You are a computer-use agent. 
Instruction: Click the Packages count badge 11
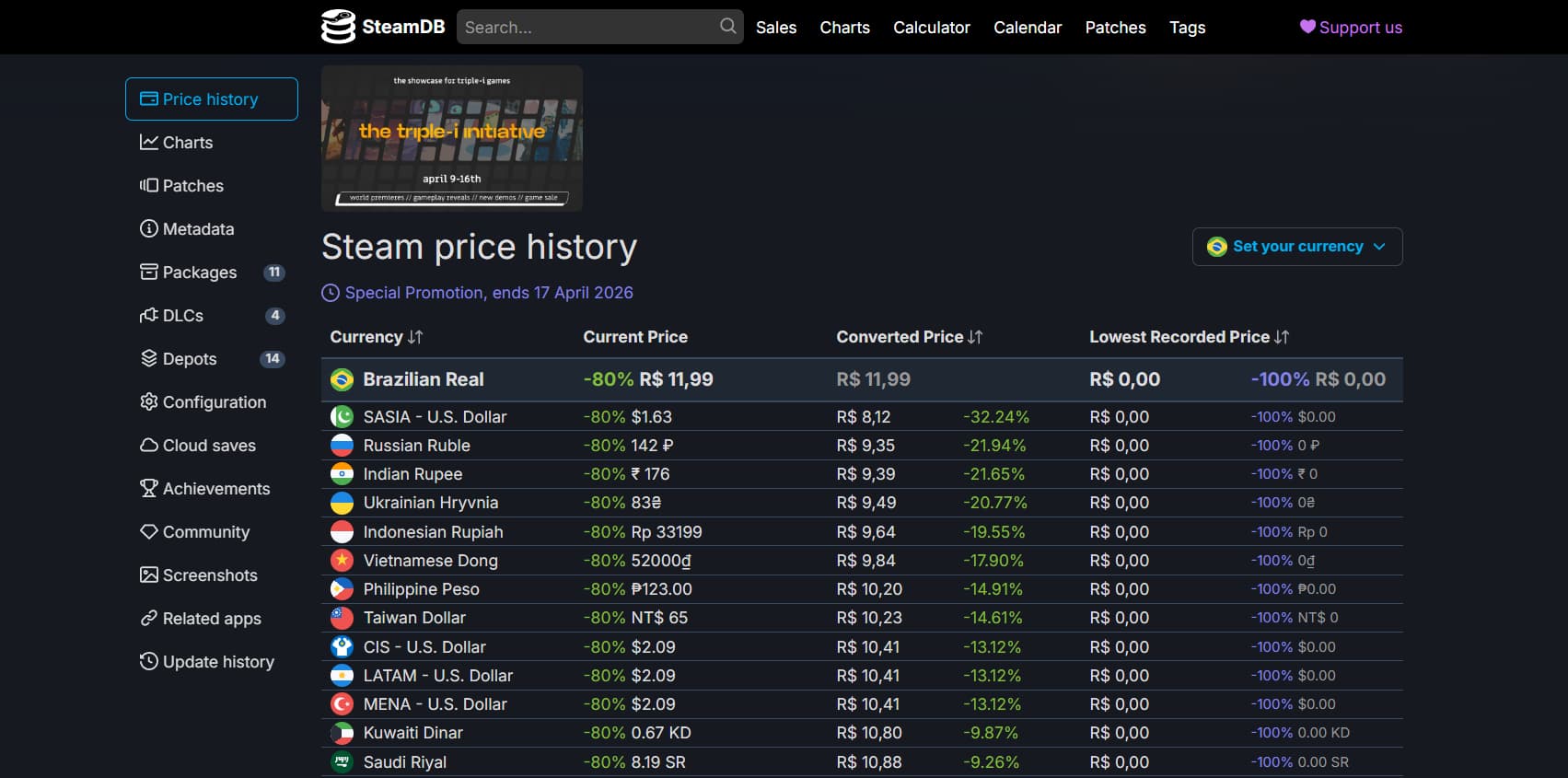[x=274, y=272]
